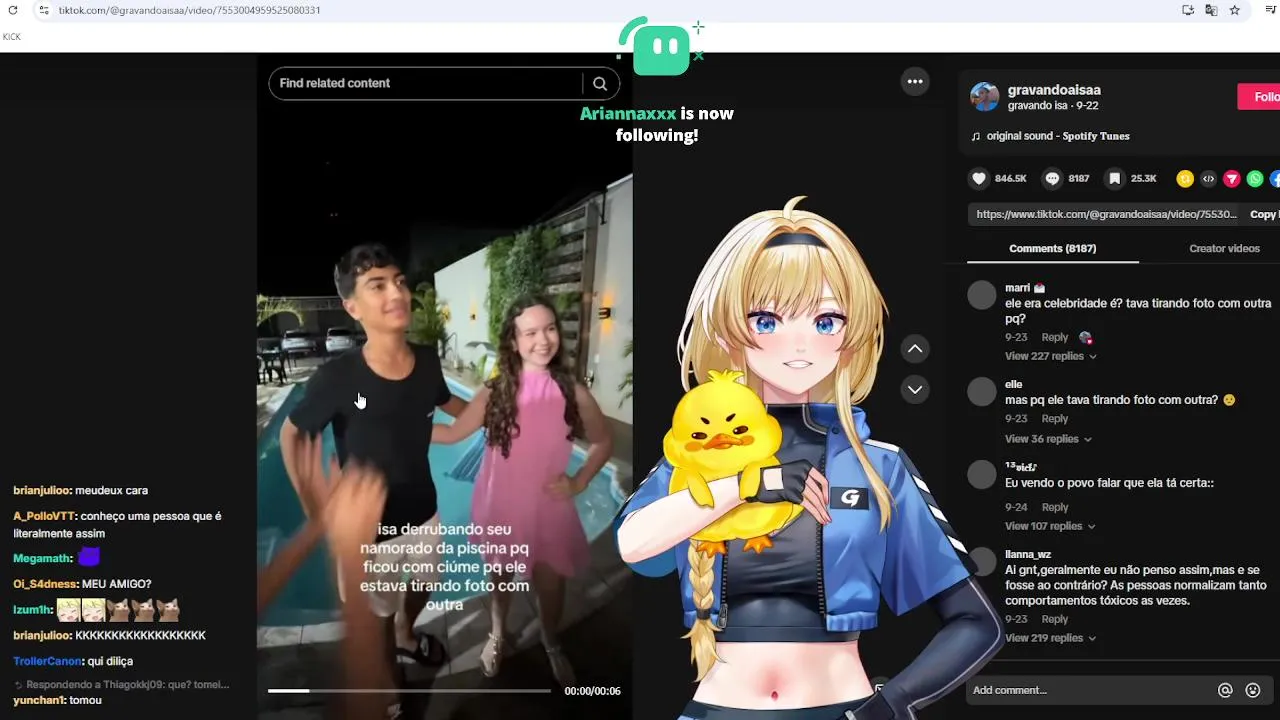Reply to marri's comment
The width and height of the screenshot is (1280, 720).
click(x=1054, y=337)
